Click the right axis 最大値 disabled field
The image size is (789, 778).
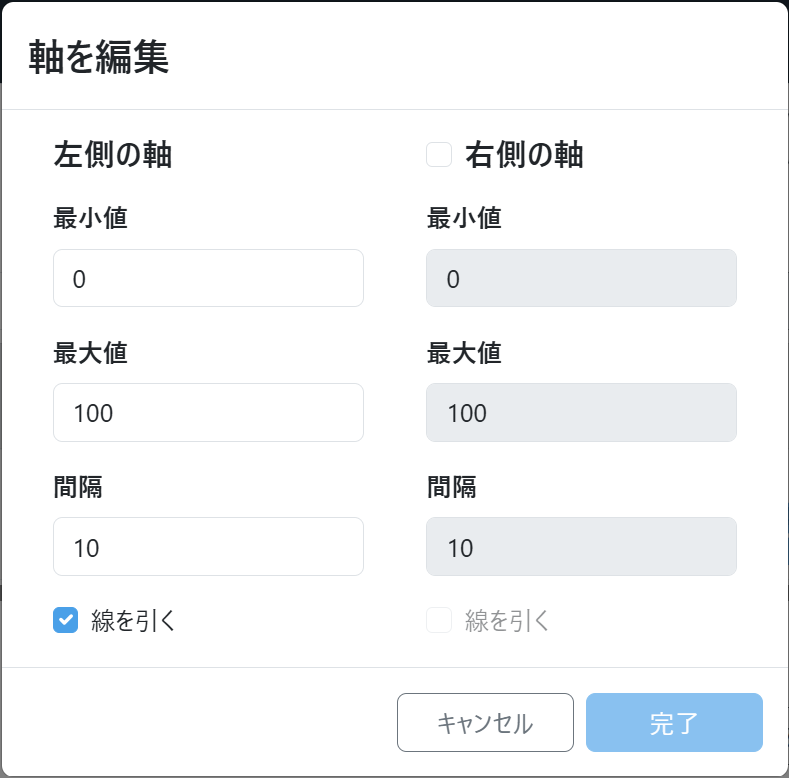(x=581, y=412)
